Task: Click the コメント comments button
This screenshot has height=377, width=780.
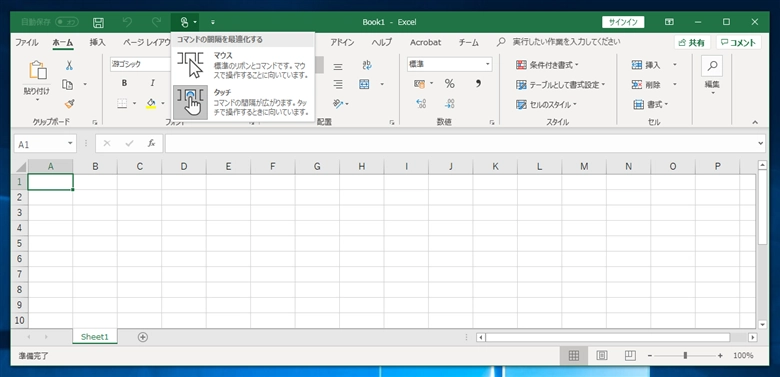Action: (x=739, y=43)
